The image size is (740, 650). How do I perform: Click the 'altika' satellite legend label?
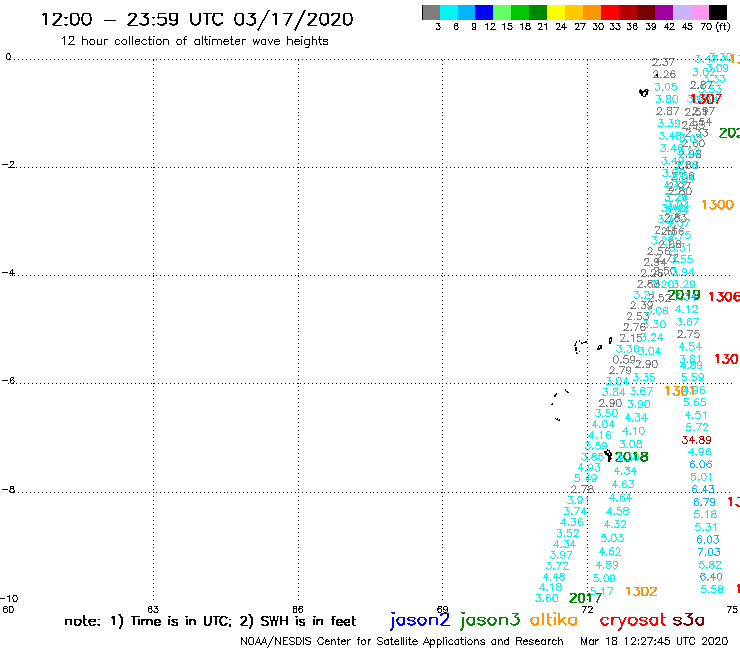[554, 620]
